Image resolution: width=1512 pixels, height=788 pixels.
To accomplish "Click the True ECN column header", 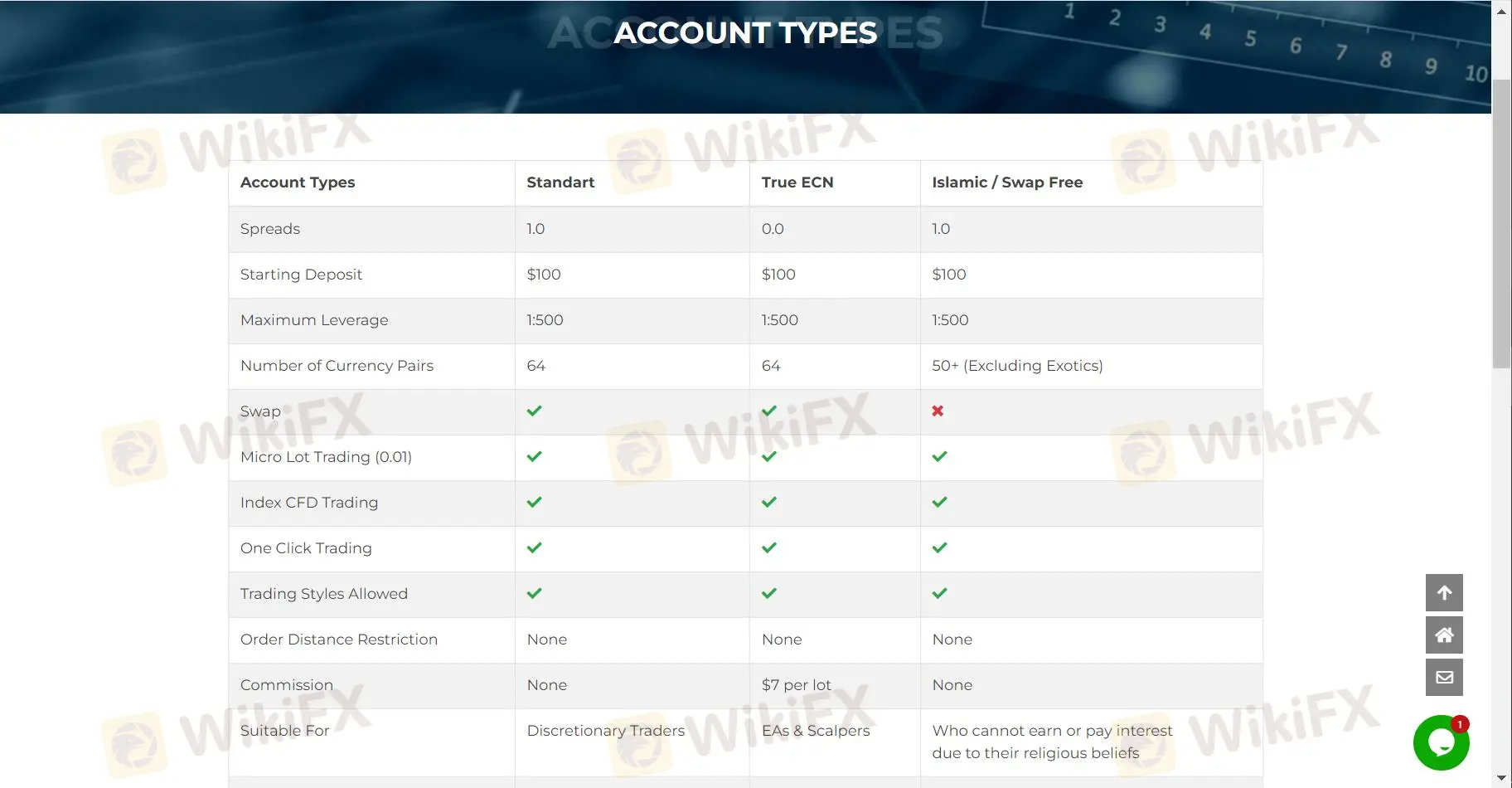I will click(x=797, y=182).
